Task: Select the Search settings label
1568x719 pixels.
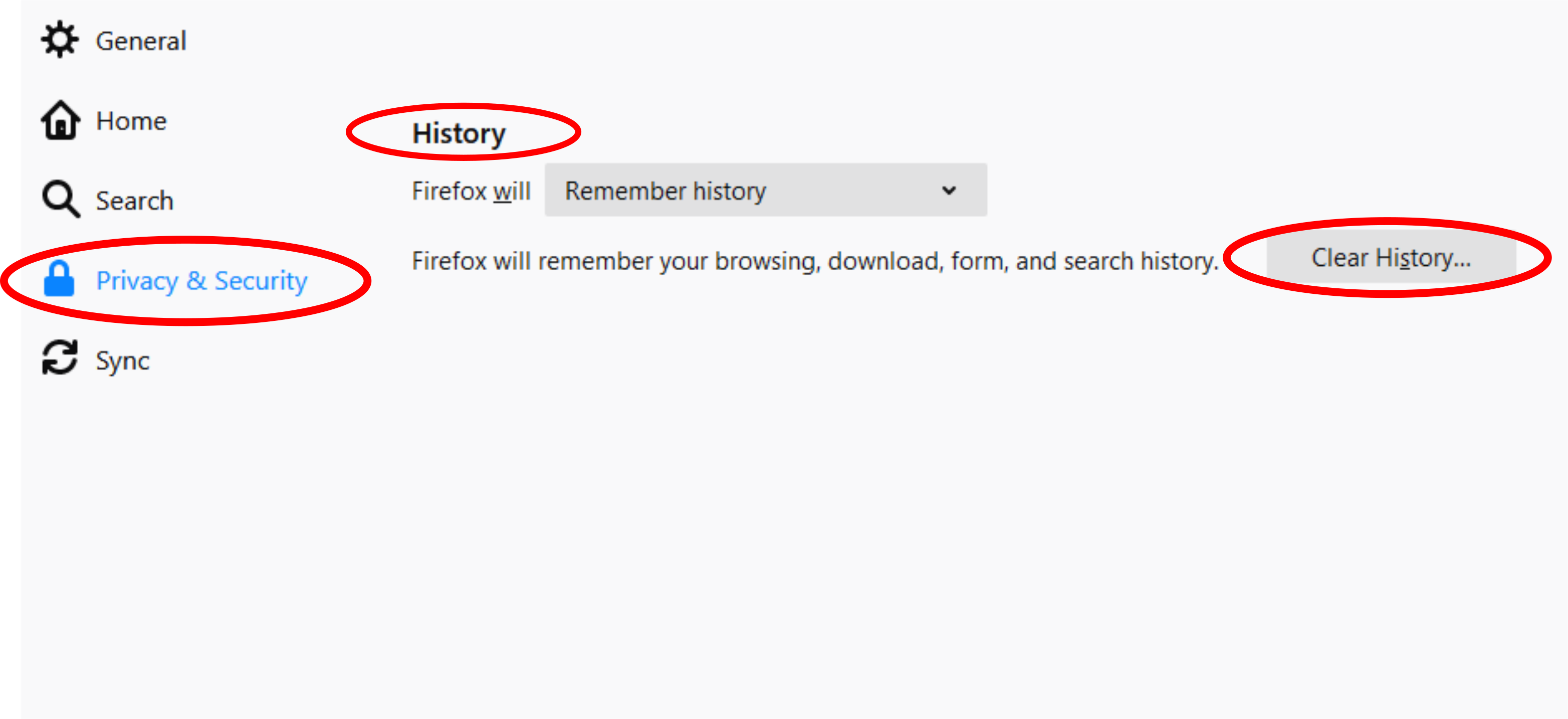Action: click(134, 201)
